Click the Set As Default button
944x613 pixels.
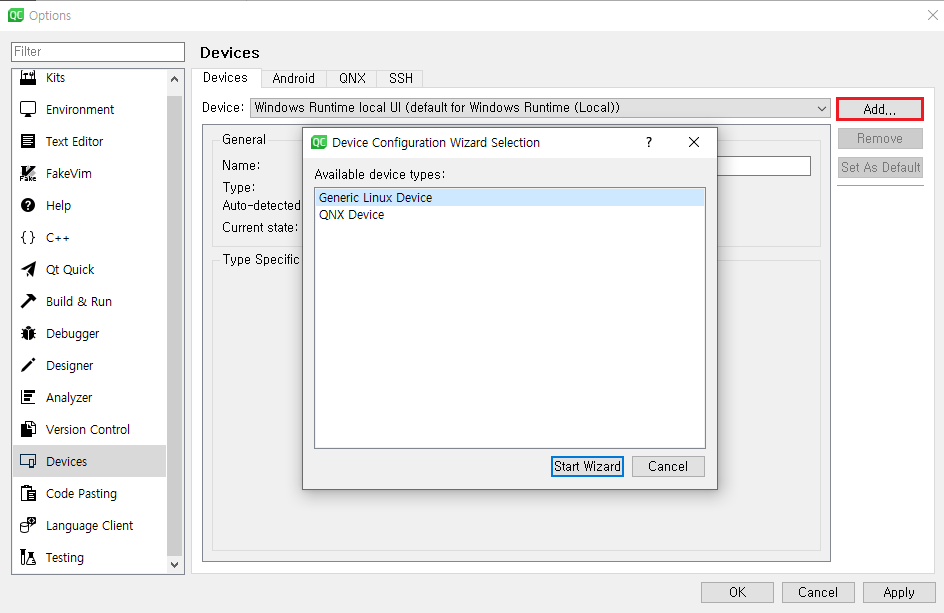[880, 167]
